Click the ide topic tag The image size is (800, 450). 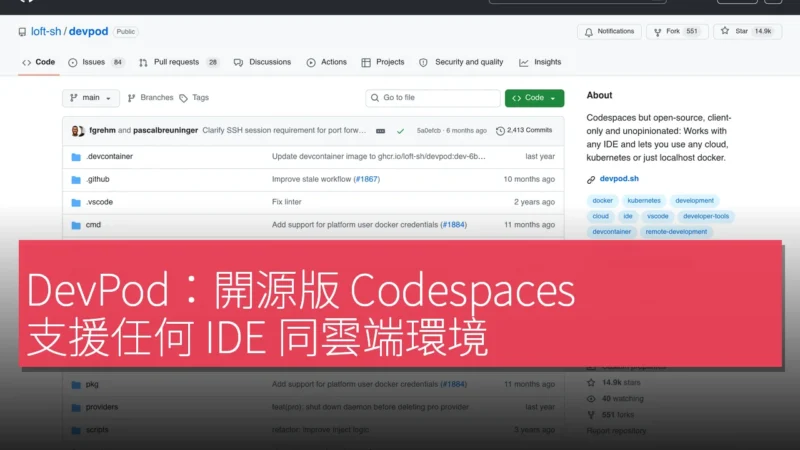(628, 216)
